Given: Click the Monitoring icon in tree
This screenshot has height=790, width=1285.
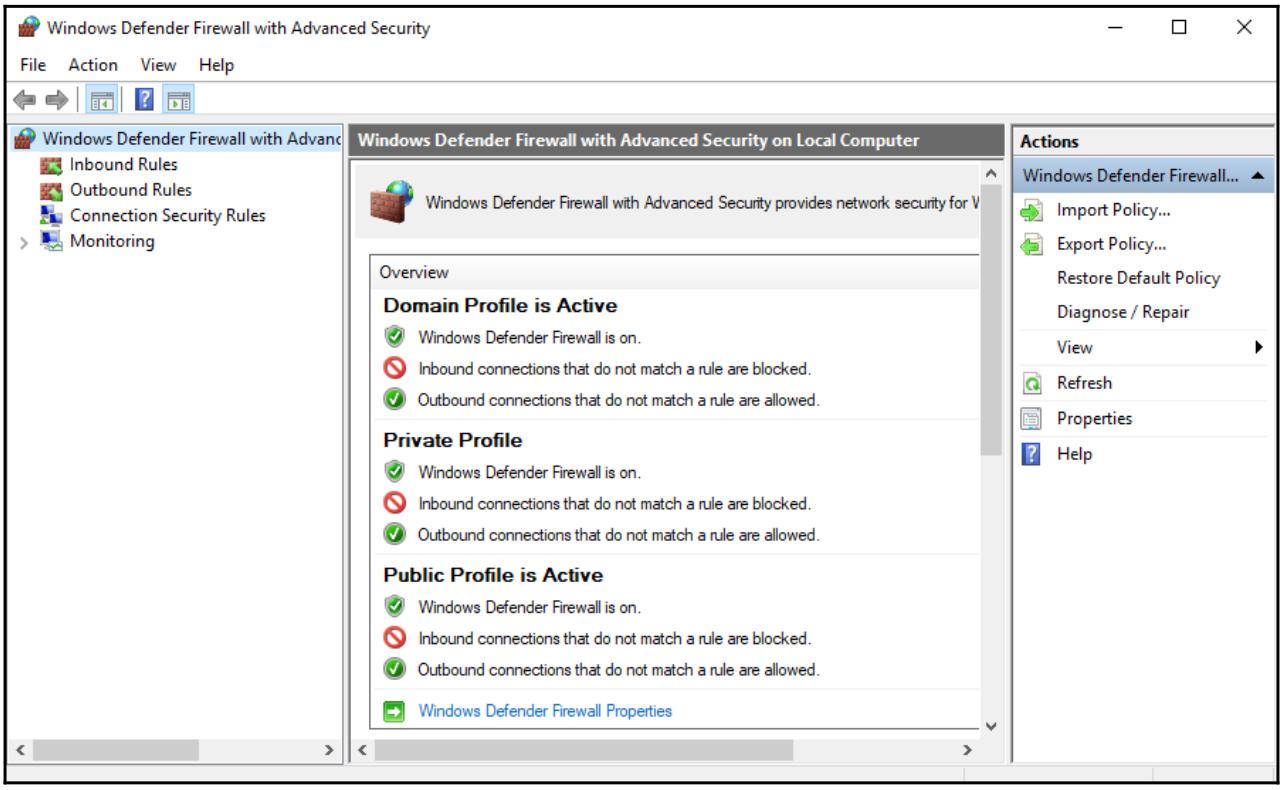Looking at the screenshot, I should 51,241.
